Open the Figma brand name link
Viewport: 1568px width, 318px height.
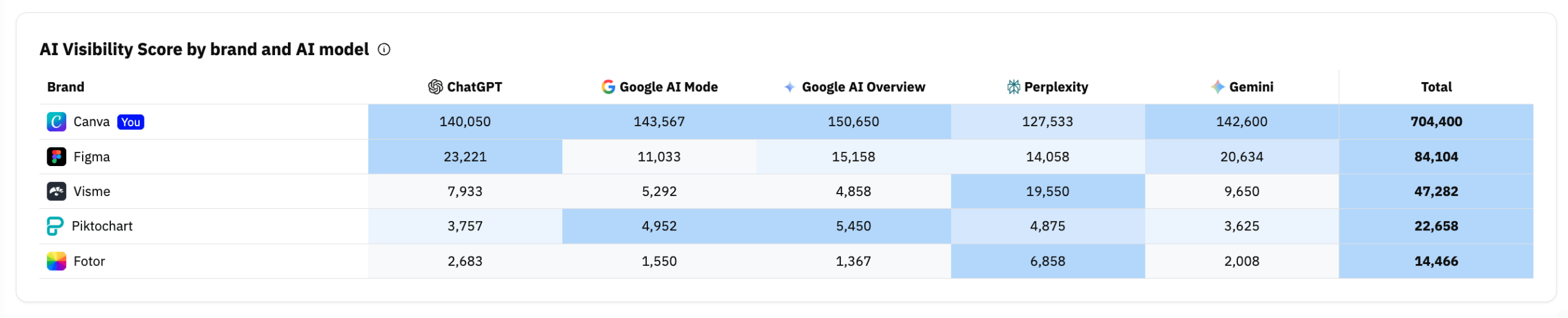[92, 157]
